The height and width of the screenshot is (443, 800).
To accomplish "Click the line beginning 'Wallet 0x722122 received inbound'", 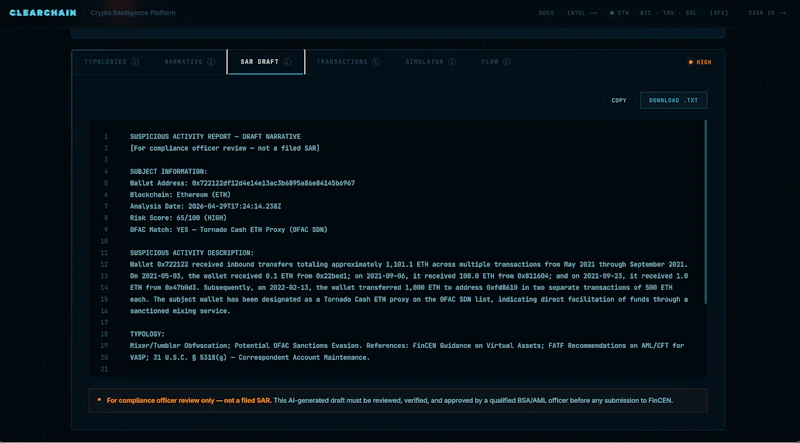I will point(409,264).
